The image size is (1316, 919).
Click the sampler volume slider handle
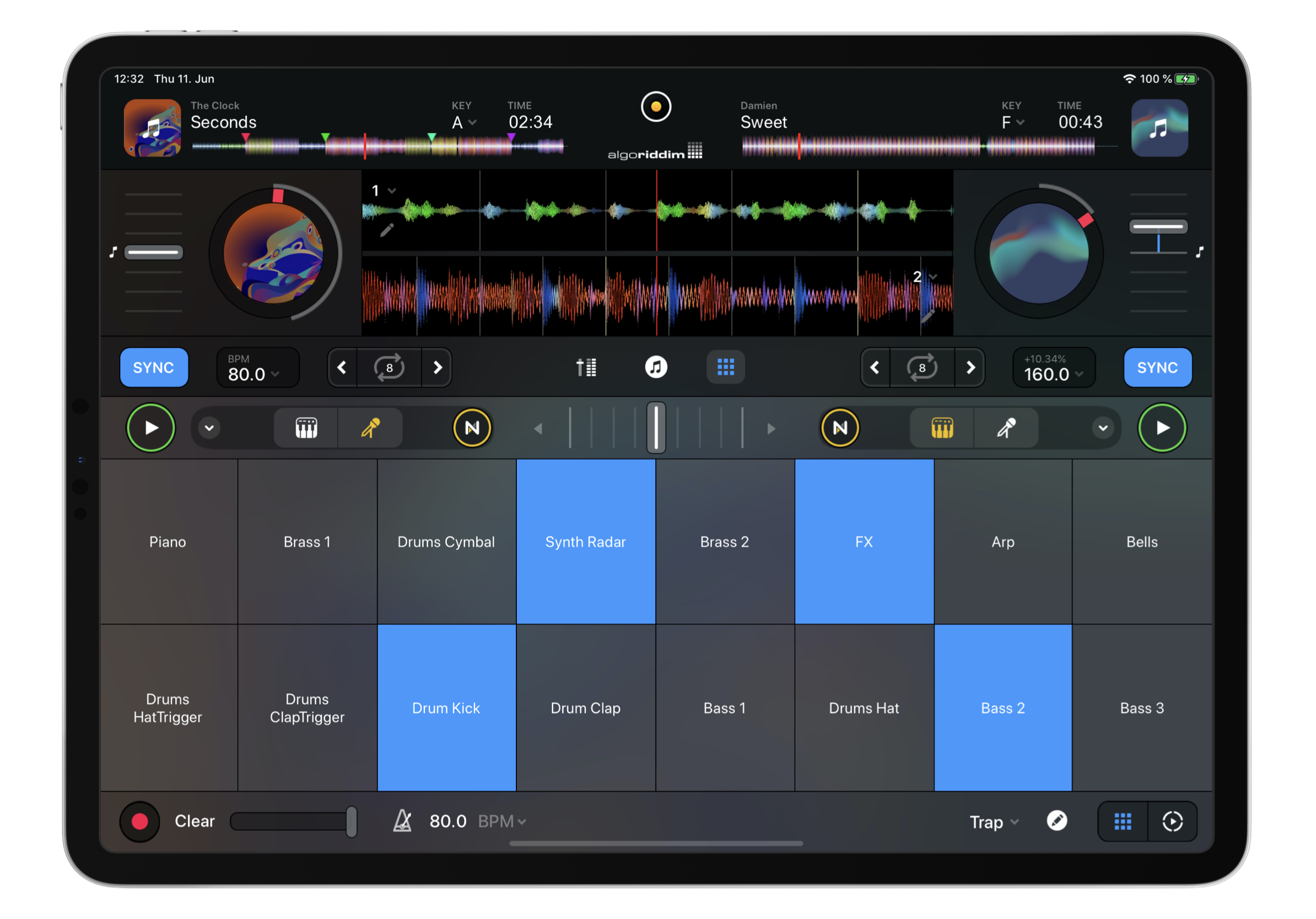(352, 821)
